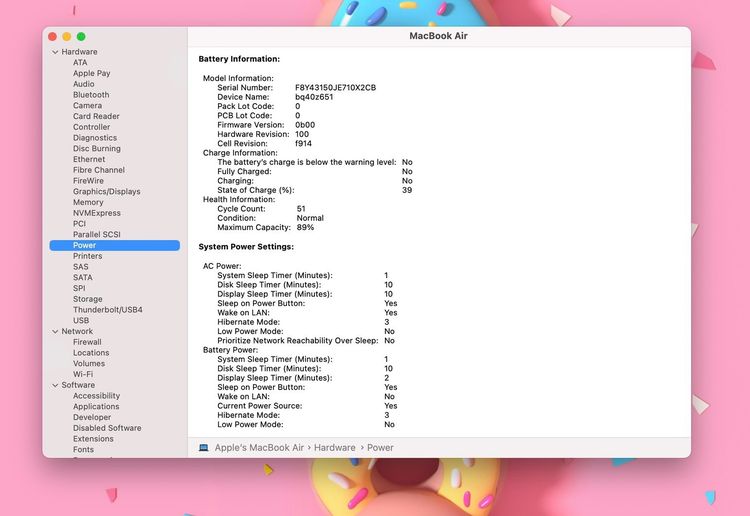The width and height of the screenshot is (750, 516).
Task: Open Bluetooth hardware info
Action: pyautogui.click(x=91, y=95)
